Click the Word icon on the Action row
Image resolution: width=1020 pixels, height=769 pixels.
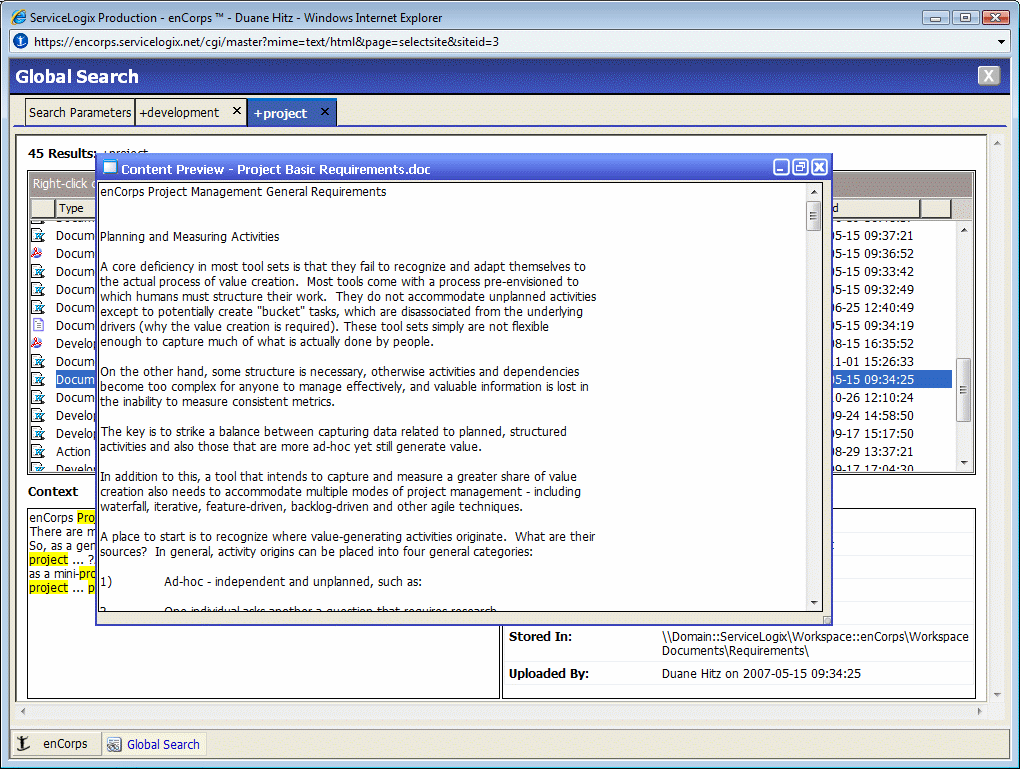coord(39,452)
